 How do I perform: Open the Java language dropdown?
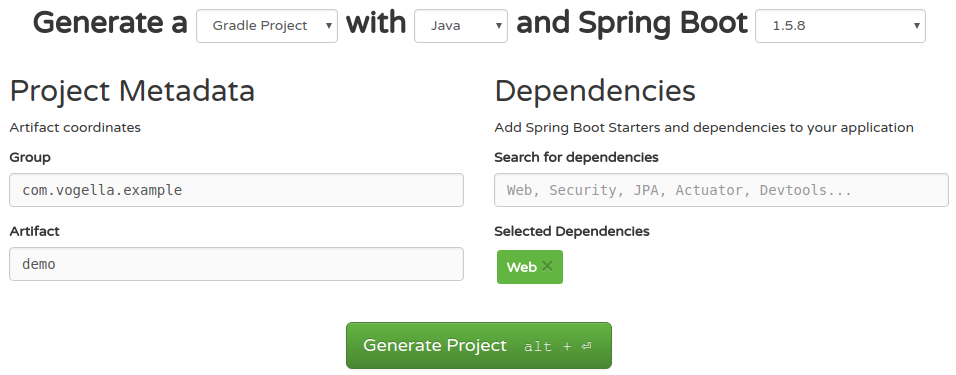pos(461,26)
